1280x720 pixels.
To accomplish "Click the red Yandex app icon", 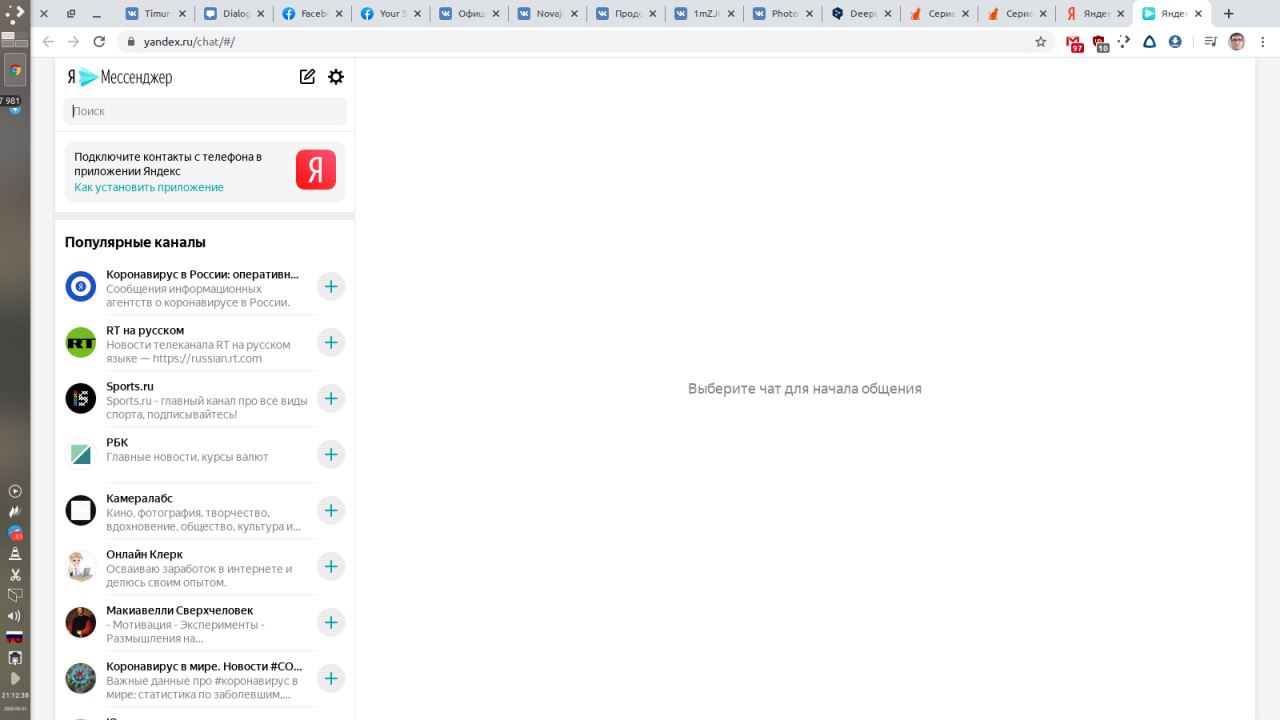I will coord(316,170).
